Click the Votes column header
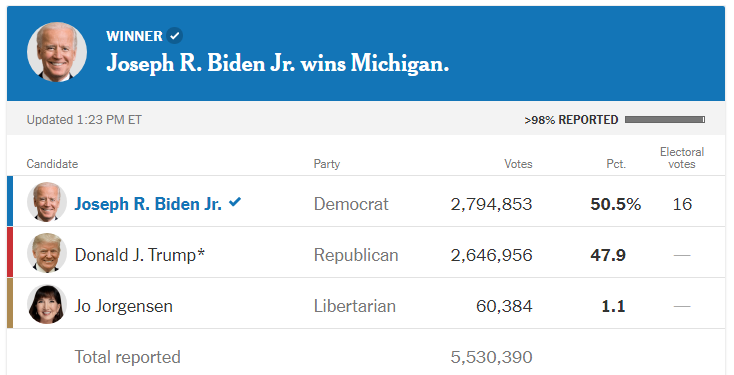The height and width of the screenshot is (375, 734). point(518,164)
